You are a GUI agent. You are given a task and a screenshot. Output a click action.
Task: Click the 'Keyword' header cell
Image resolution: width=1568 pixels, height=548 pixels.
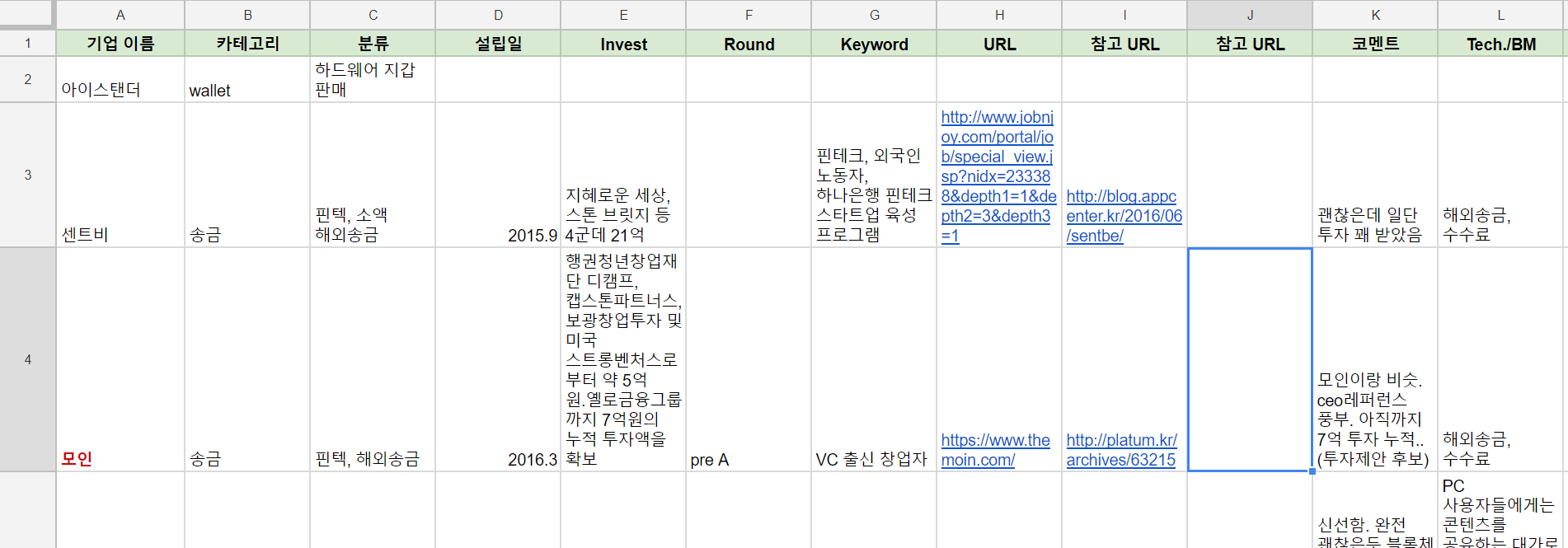click(874, 44)
